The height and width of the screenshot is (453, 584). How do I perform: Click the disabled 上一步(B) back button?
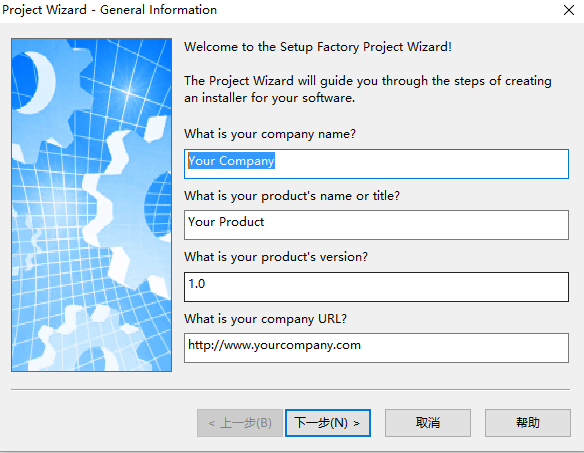pos(240,423)
